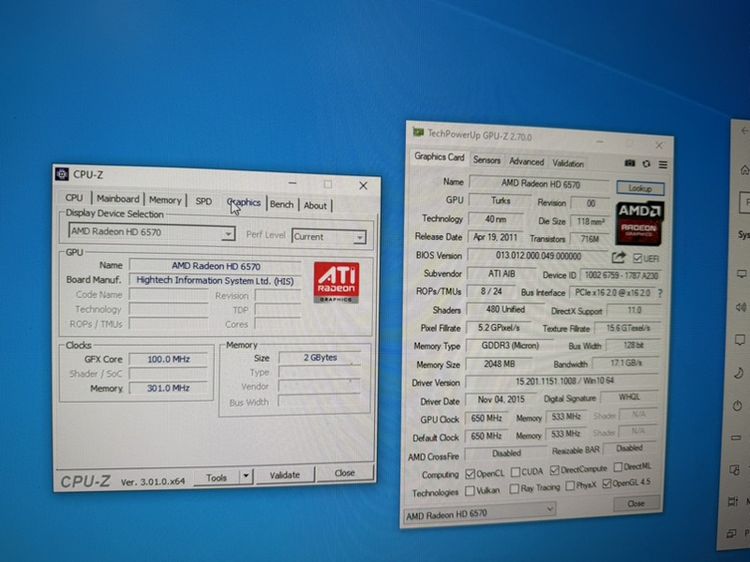Viewport: 750px width, 562px height.
Task: Click the Shaders value 480 Unified
Action: [505, 309]
